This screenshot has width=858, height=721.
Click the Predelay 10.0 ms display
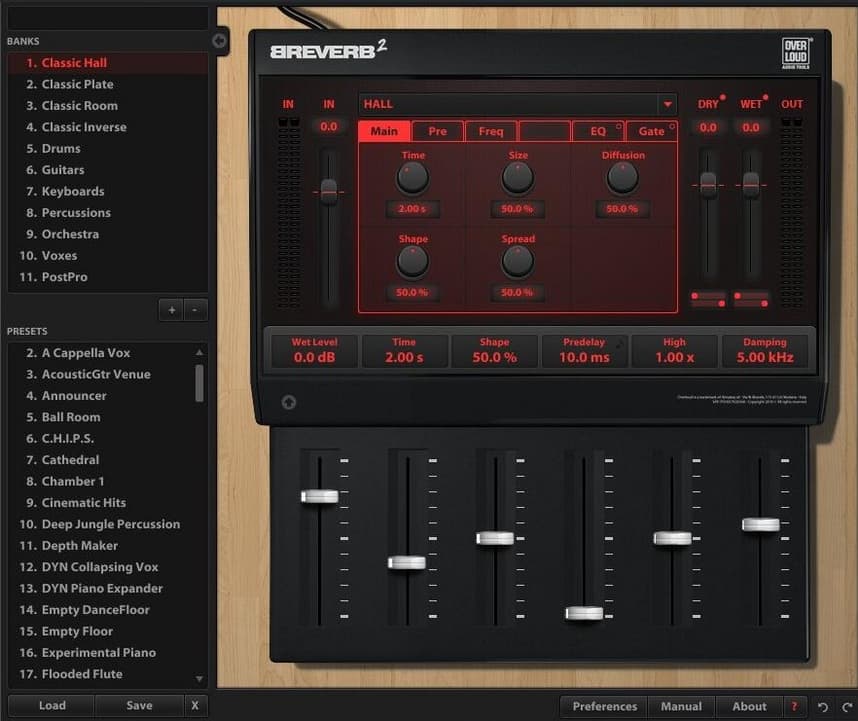click(584, 351)
